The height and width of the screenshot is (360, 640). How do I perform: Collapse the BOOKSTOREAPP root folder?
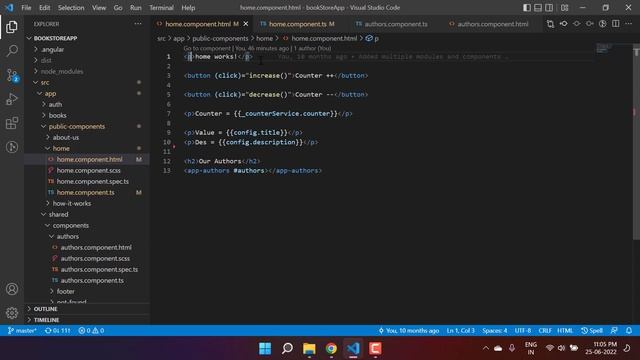(55, 38)
